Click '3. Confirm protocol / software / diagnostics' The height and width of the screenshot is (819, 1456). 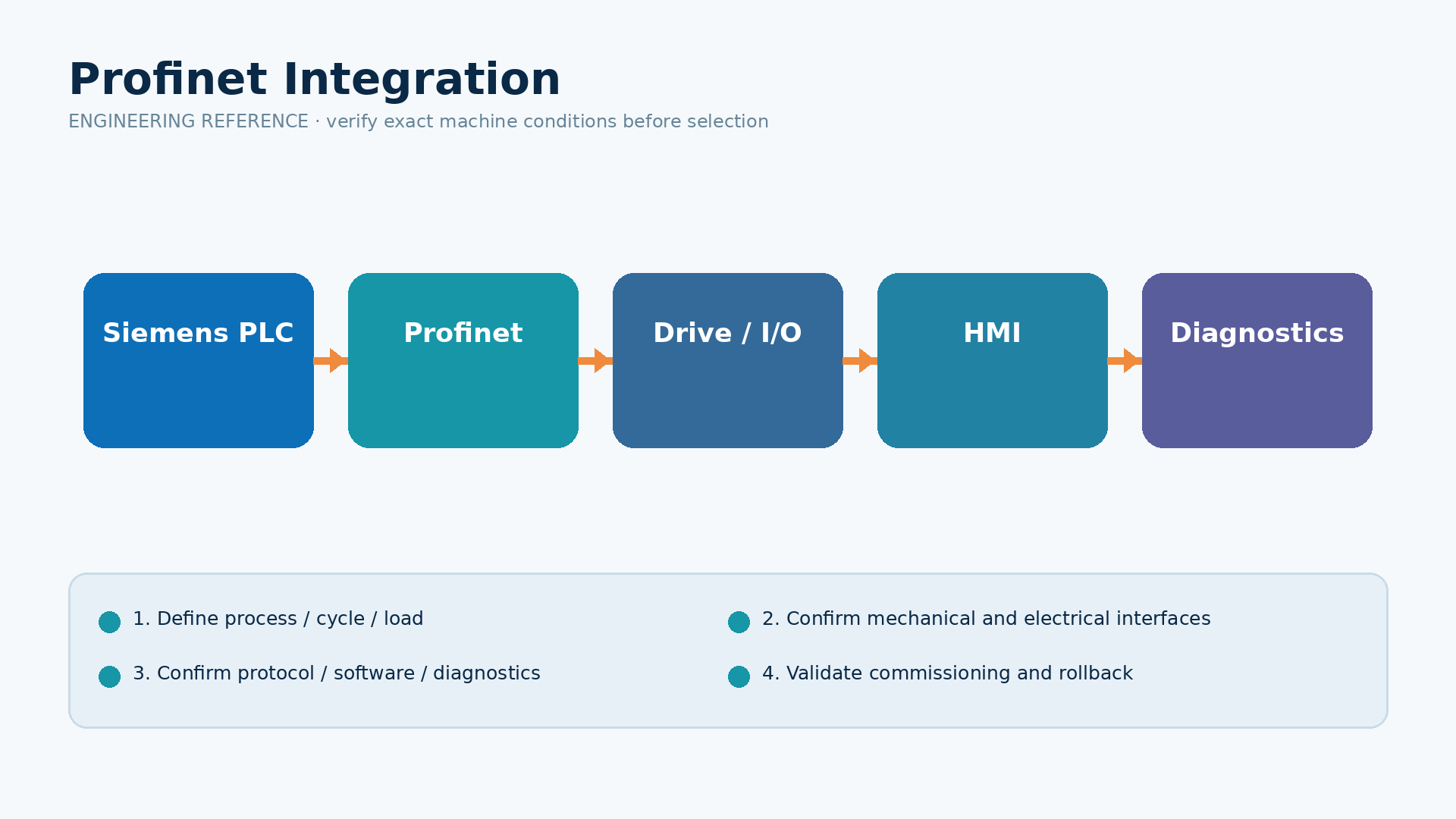(x=337, y=673)
